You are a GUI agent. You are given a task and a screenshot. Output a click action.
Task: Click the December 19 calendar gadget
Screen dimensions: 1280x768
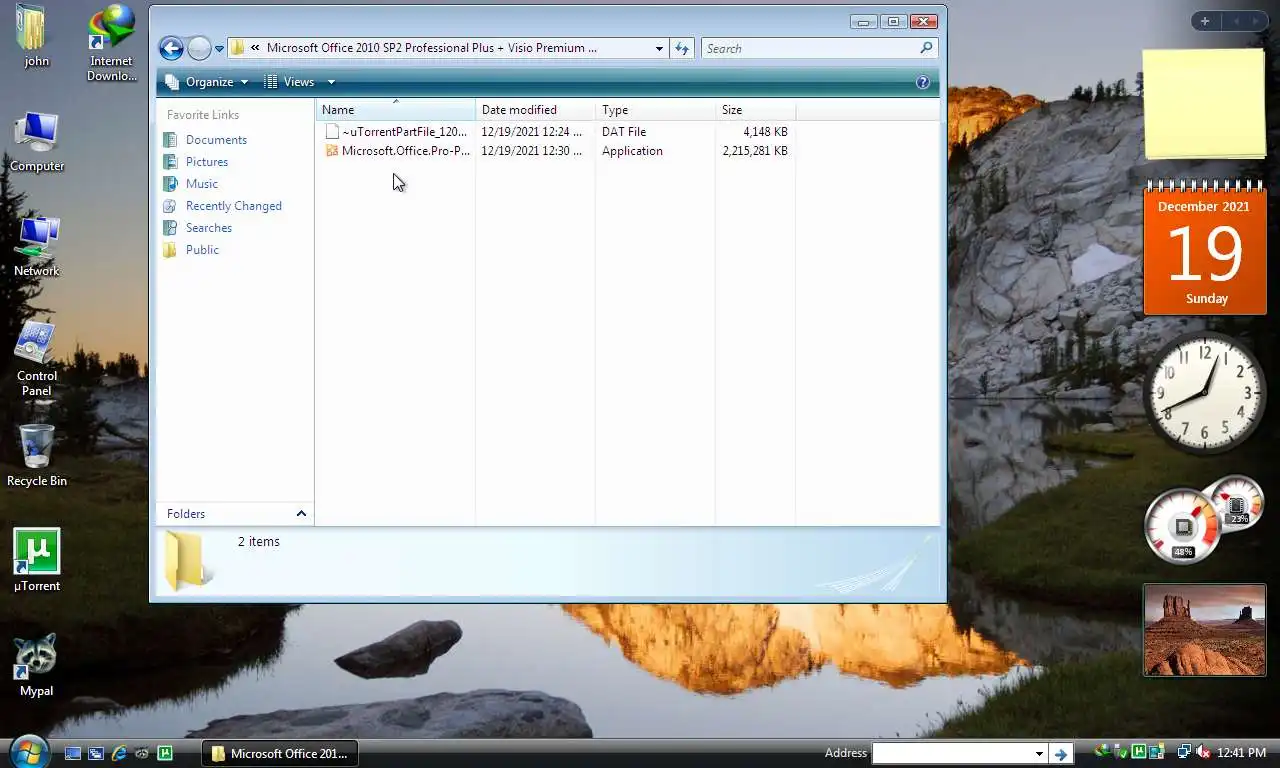1205,249
